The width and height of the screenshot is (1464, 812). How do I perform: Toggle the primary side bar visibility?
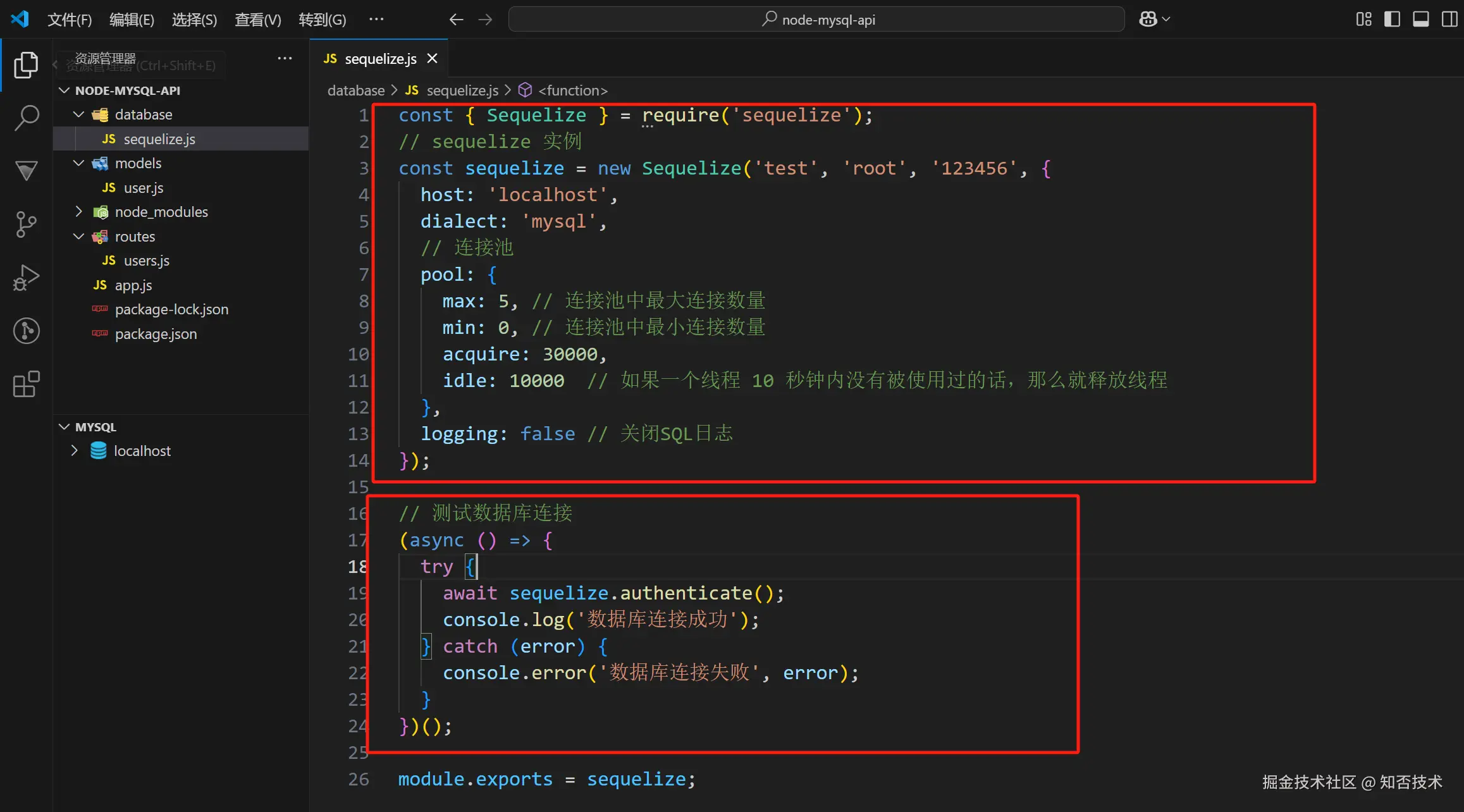pyautogui.click(x=1392, y=20)
